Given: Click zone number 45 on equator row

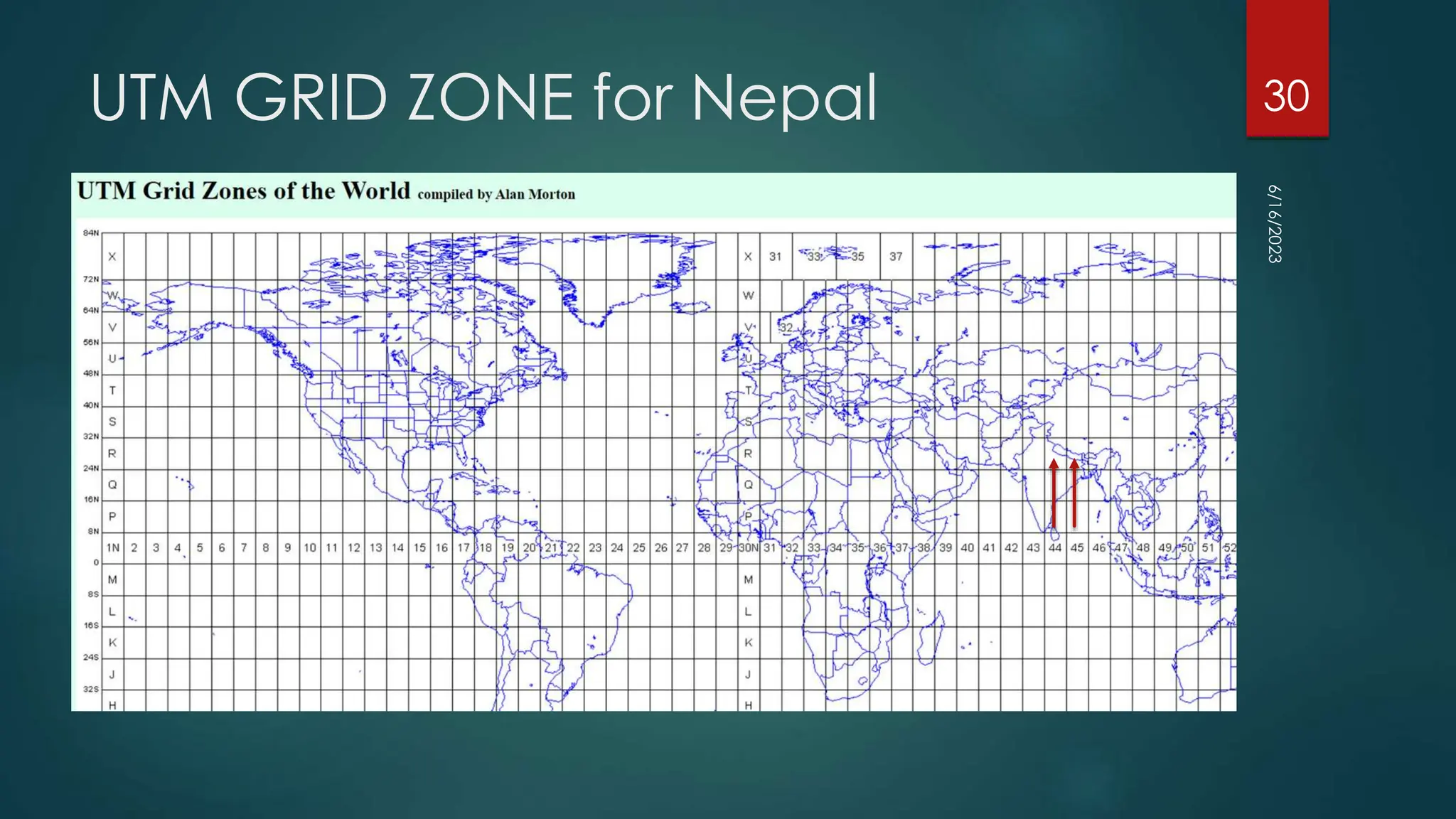Looking at the screenshot, I should point(1077,547).
